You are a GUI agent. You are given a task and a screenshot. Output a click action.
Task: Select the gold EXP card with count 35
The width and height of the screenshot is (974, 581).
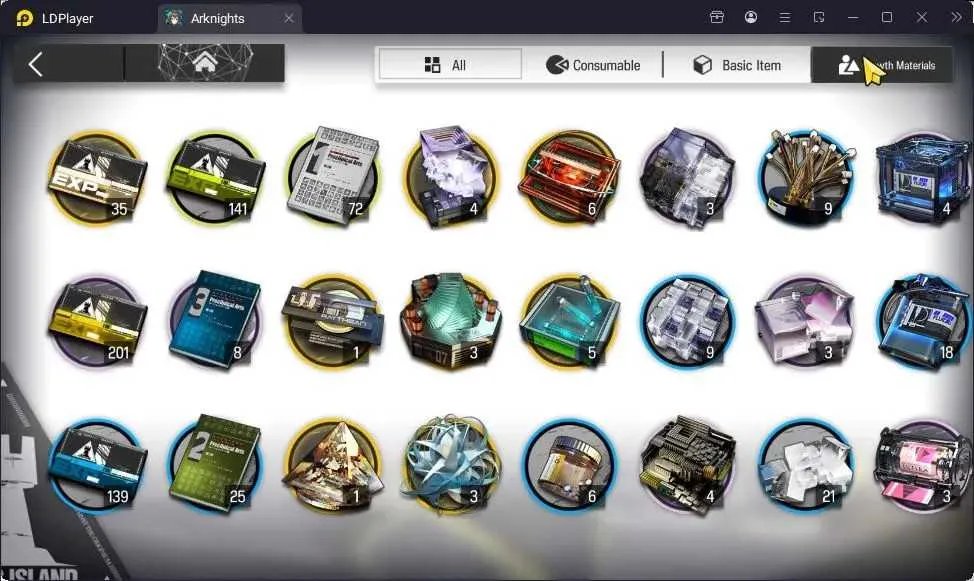pyautogui.click(x=97, y=176)
